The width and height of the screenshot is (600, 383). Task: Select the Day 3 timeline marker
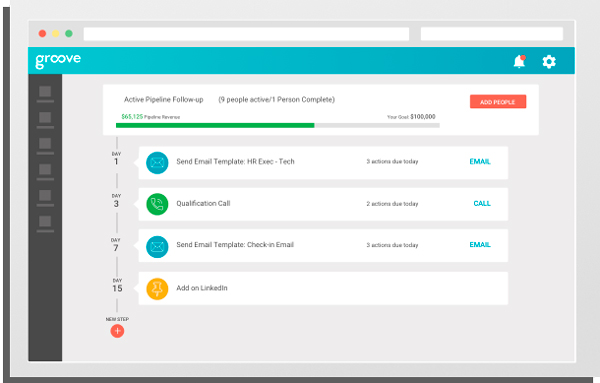coord(116,201)
